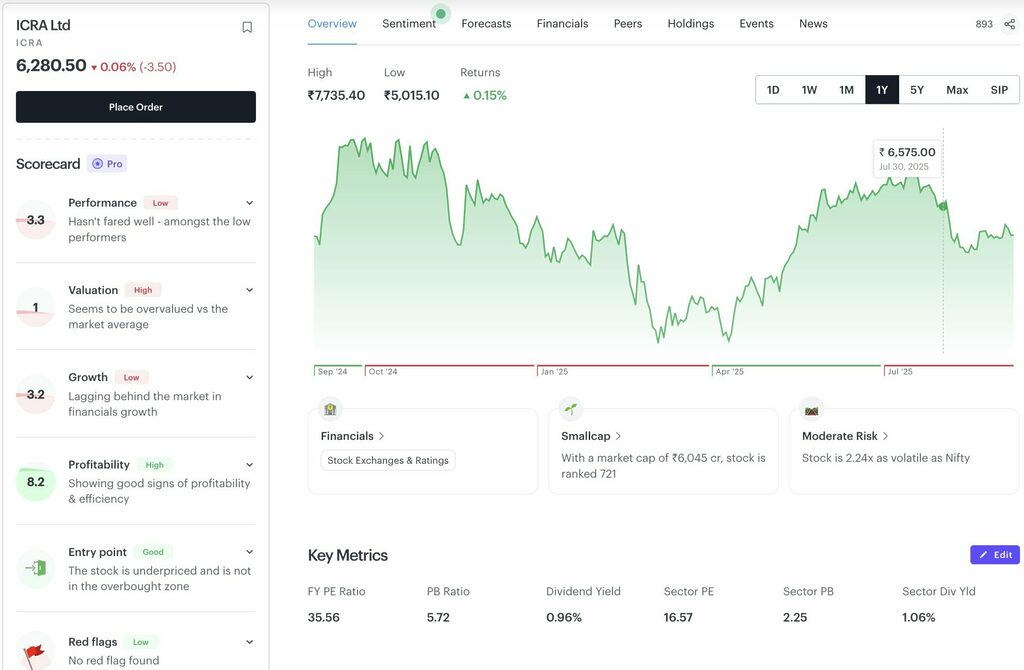1024x670 pixels.
Task: Click the Profitability 8.2 score badge
Action: click(35, 482)
